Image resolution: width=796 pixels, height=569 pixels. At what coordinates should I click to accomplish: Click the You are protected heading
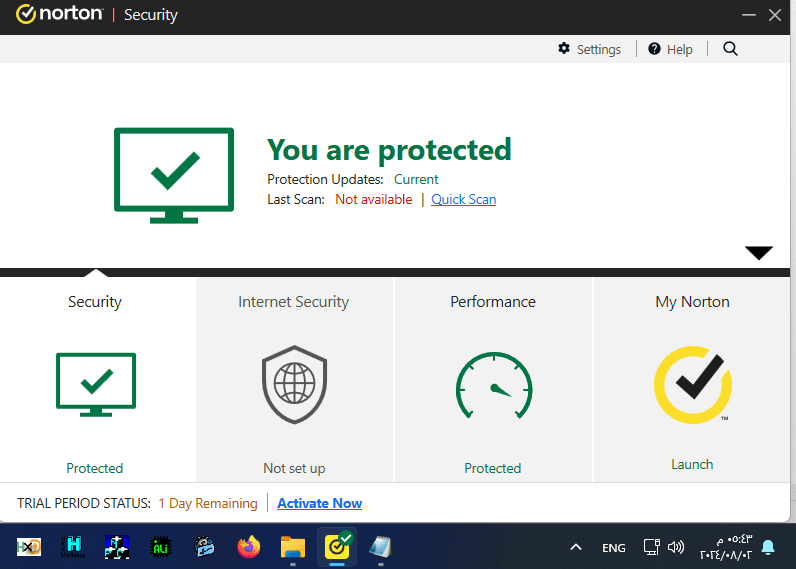[x=389, y=150]
